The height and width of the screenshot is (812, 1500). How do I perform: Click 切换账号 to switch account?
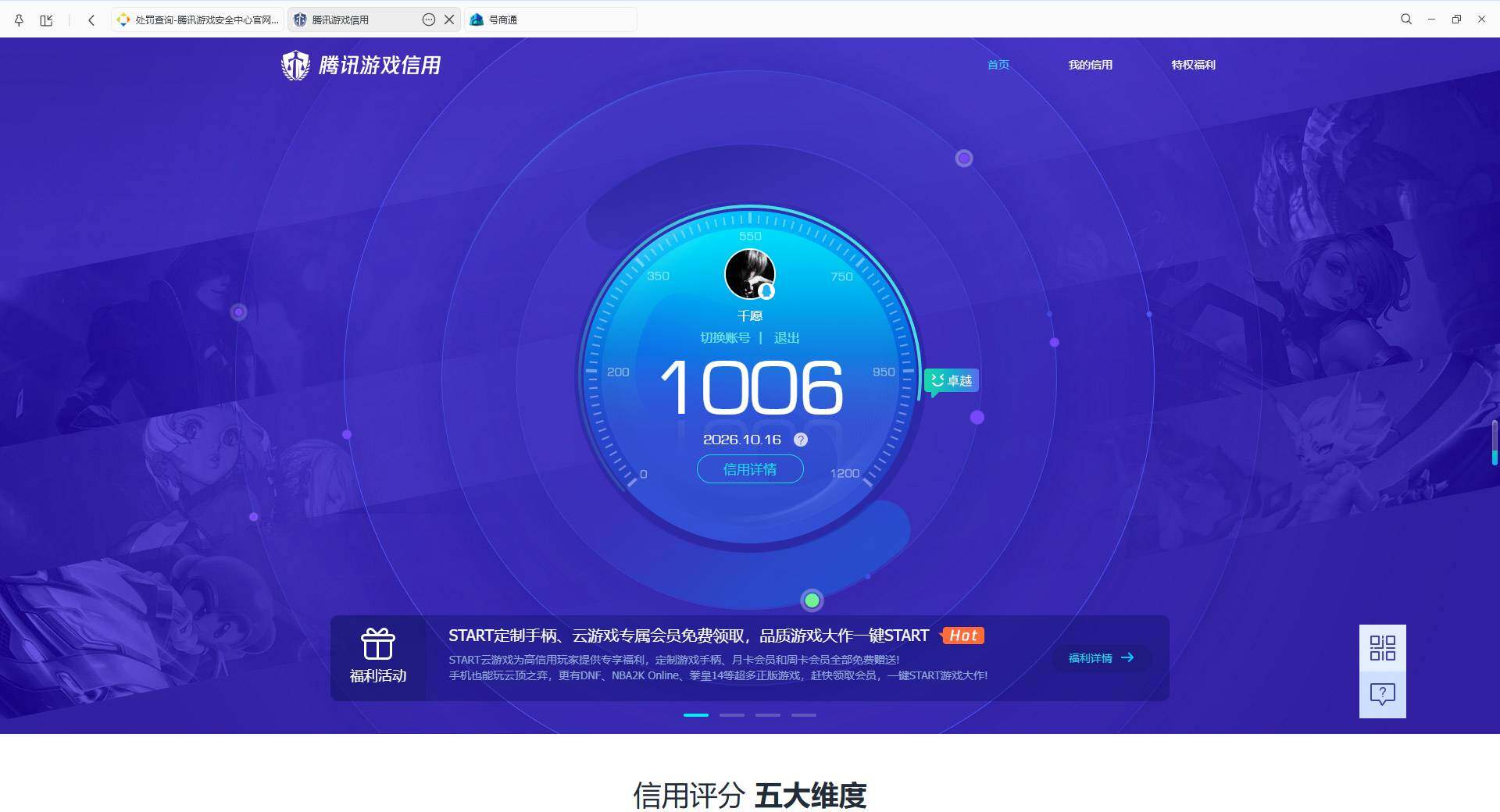pos(725,337)
